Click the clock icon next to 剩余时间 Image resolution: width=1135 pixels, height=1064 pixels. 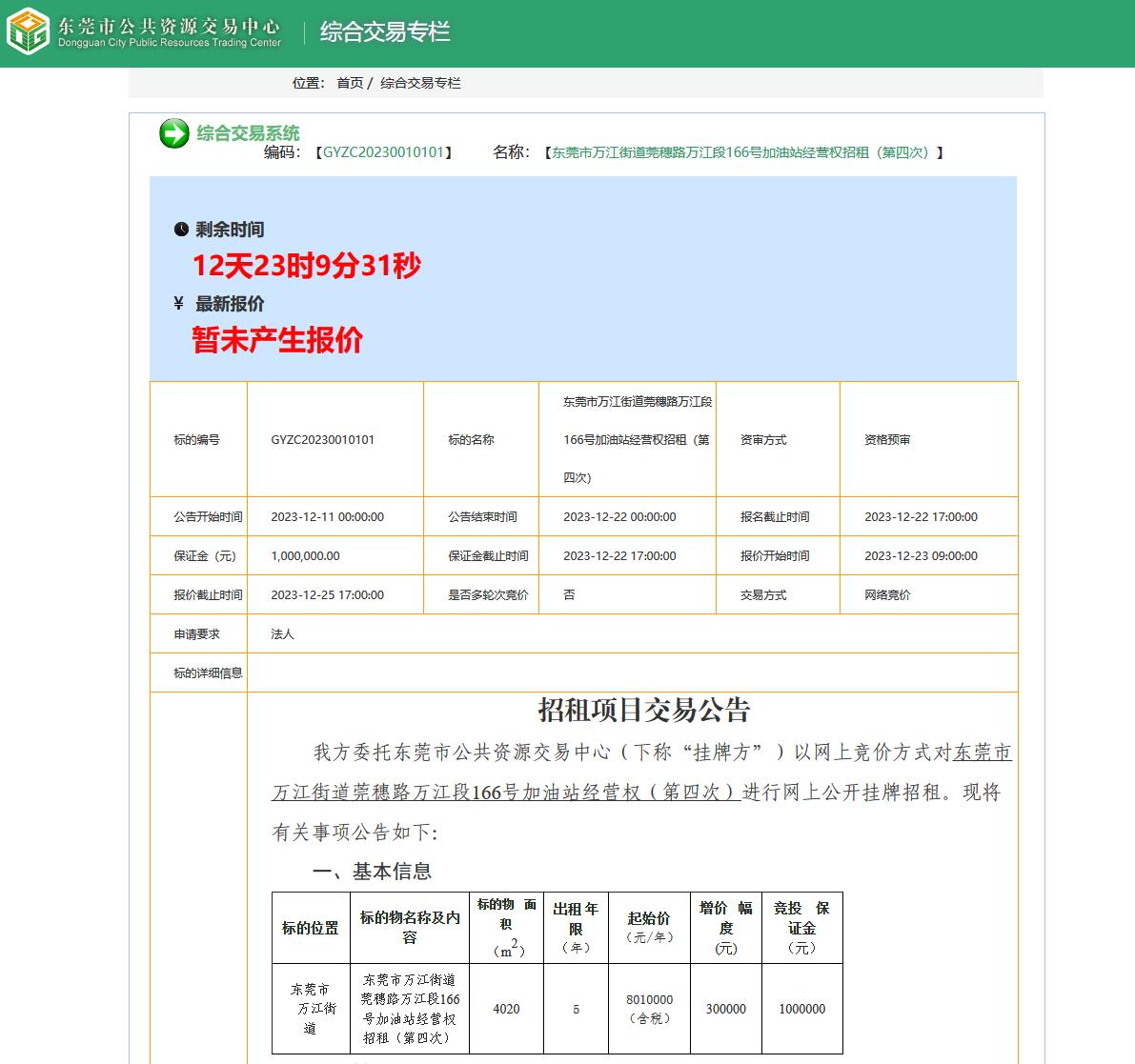tap(181, 230)
